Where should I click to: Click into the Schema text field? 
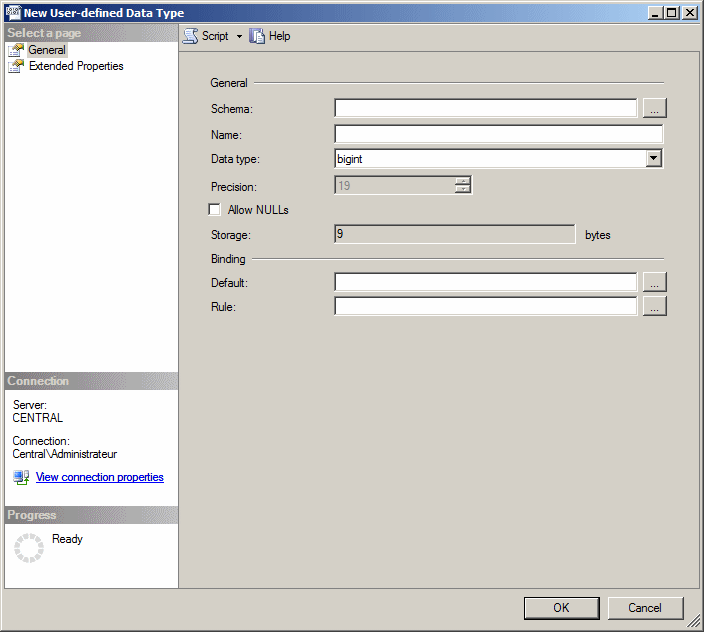485,108
